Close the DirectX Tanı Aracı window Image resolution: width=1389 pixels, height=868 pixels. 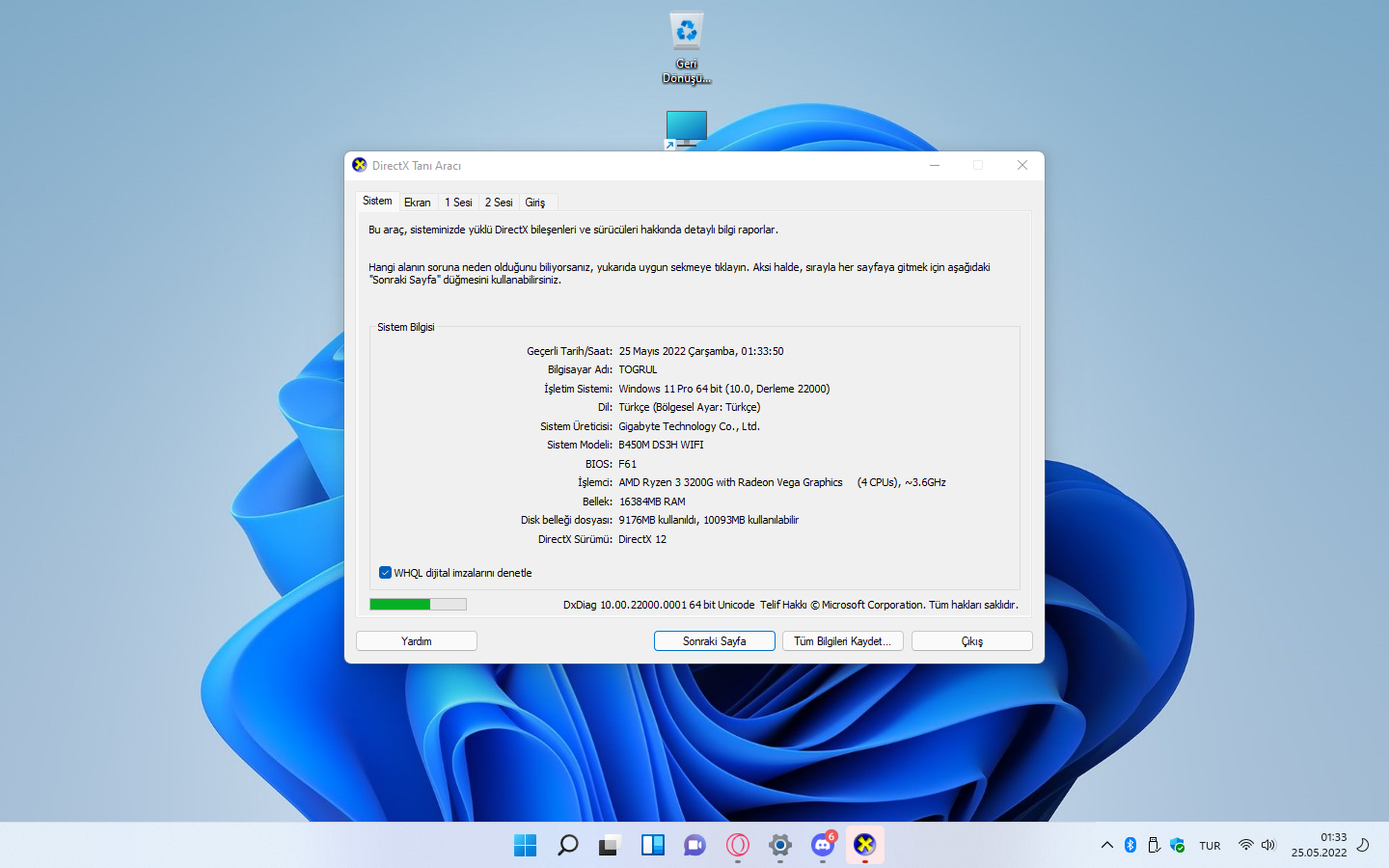coord(1022,165)
